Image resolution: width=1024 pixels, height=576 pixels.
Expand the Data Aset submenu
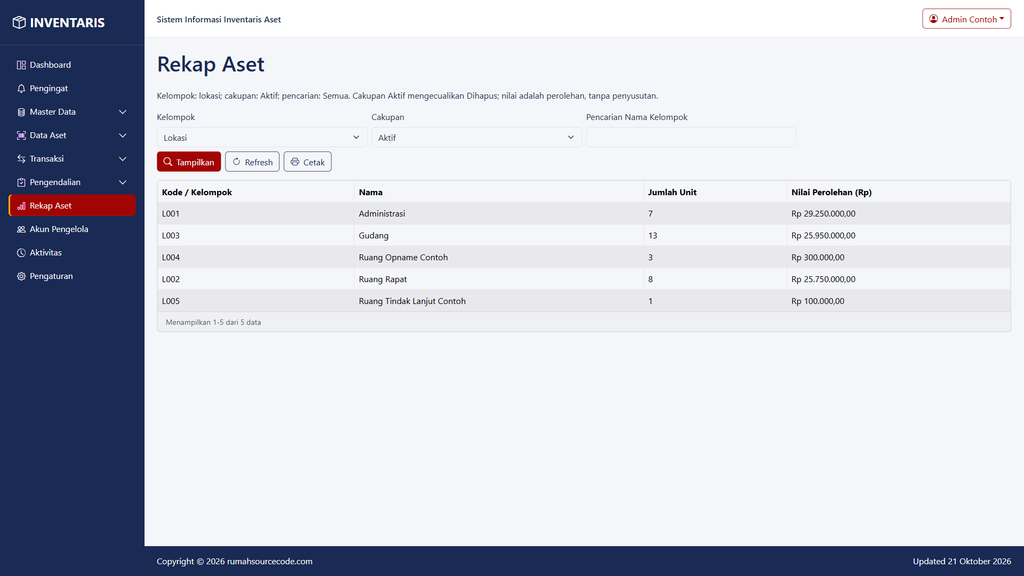coord(122,135)
